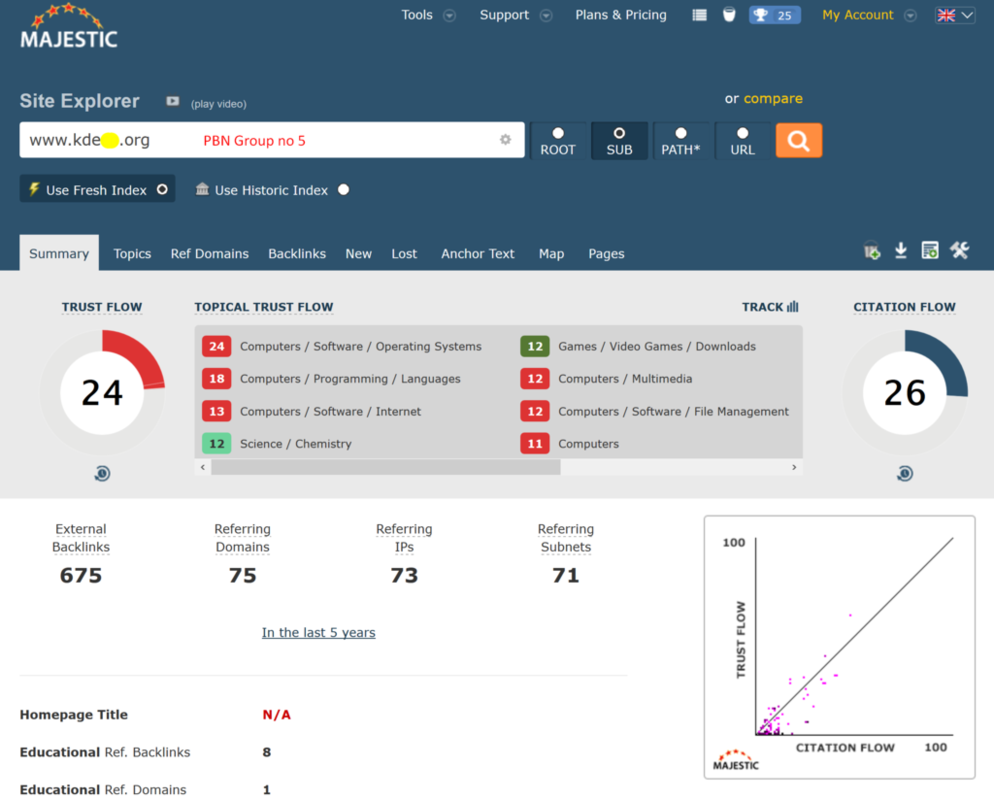Click the Trust Flow 24 gauge

point(102,392)
